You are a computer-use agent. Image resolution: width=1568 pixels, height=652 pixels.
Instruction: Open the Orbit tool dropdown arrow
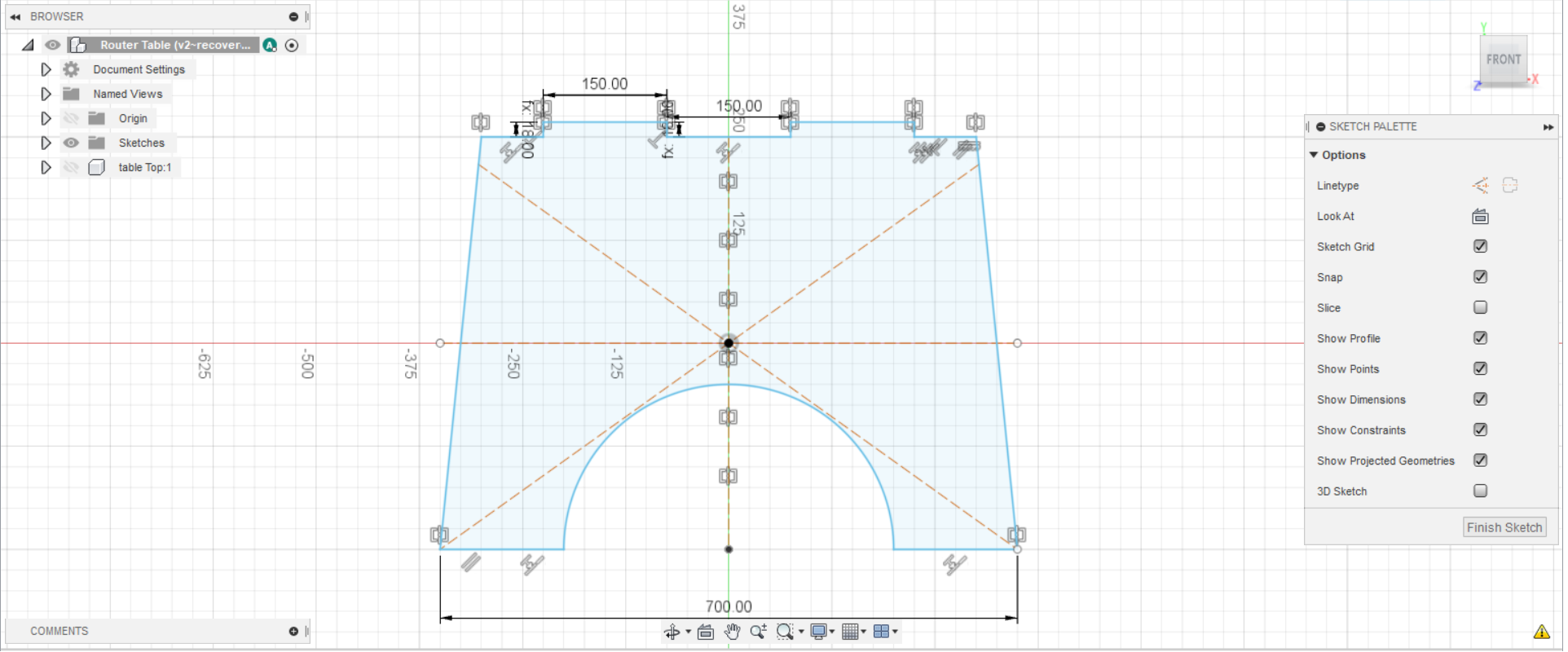(x=688, y=632)
